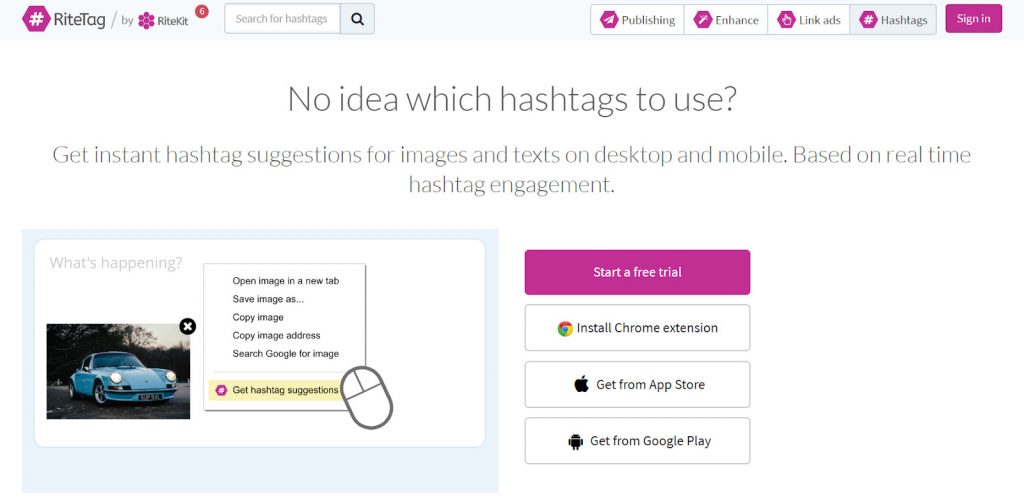Screen dimensions: 1024x497
Task: Install Chrome extension button
Action: click(637, 328)
